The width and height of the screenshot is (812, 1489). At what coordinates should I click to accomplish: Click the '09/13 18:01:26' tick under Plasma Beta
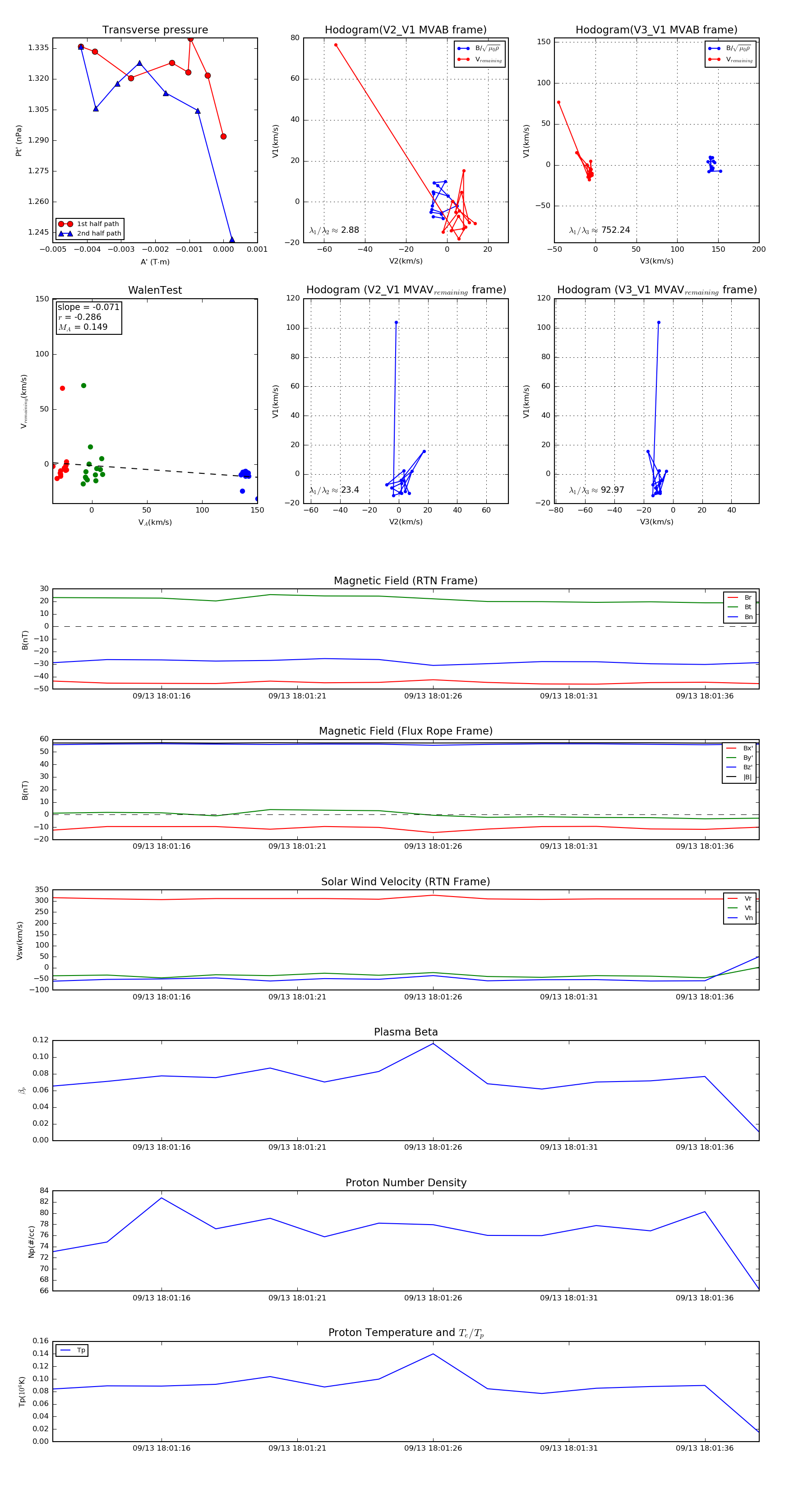[433, 1147]
